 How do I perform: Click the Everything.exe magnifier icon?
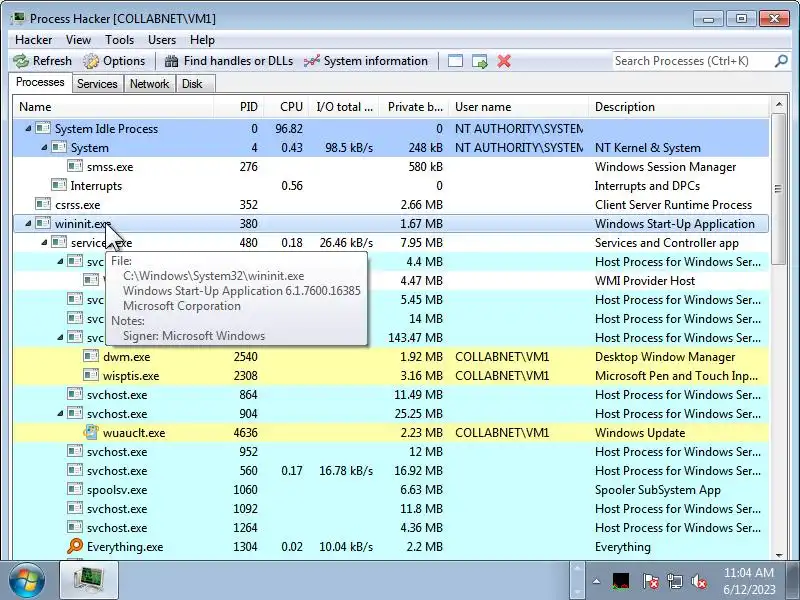(x=74, y=546)
